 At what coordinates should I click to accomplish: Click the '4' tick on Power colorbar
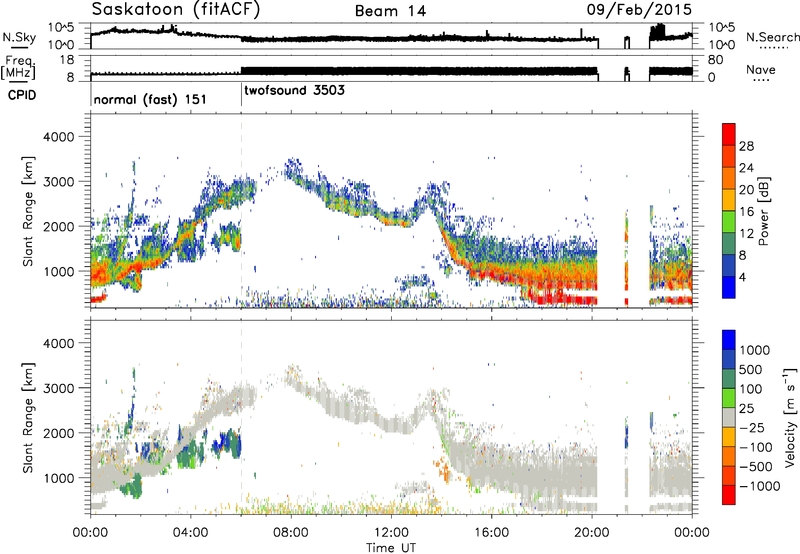point(742,277)
